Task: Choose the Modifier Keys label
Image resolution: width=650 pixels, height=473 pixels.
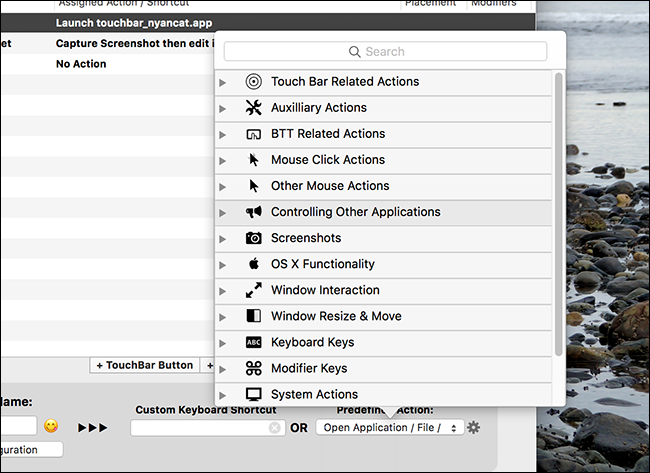Action: (309, 369)
